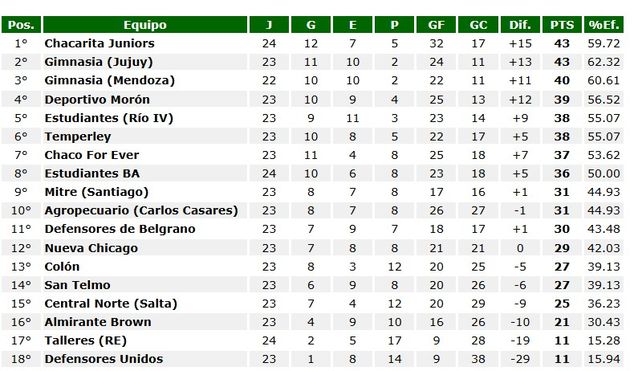The width and height of the screenshot is (642, 371).
Task: Click Talleres (RE) team name
Action: click(x=86, y=340)
